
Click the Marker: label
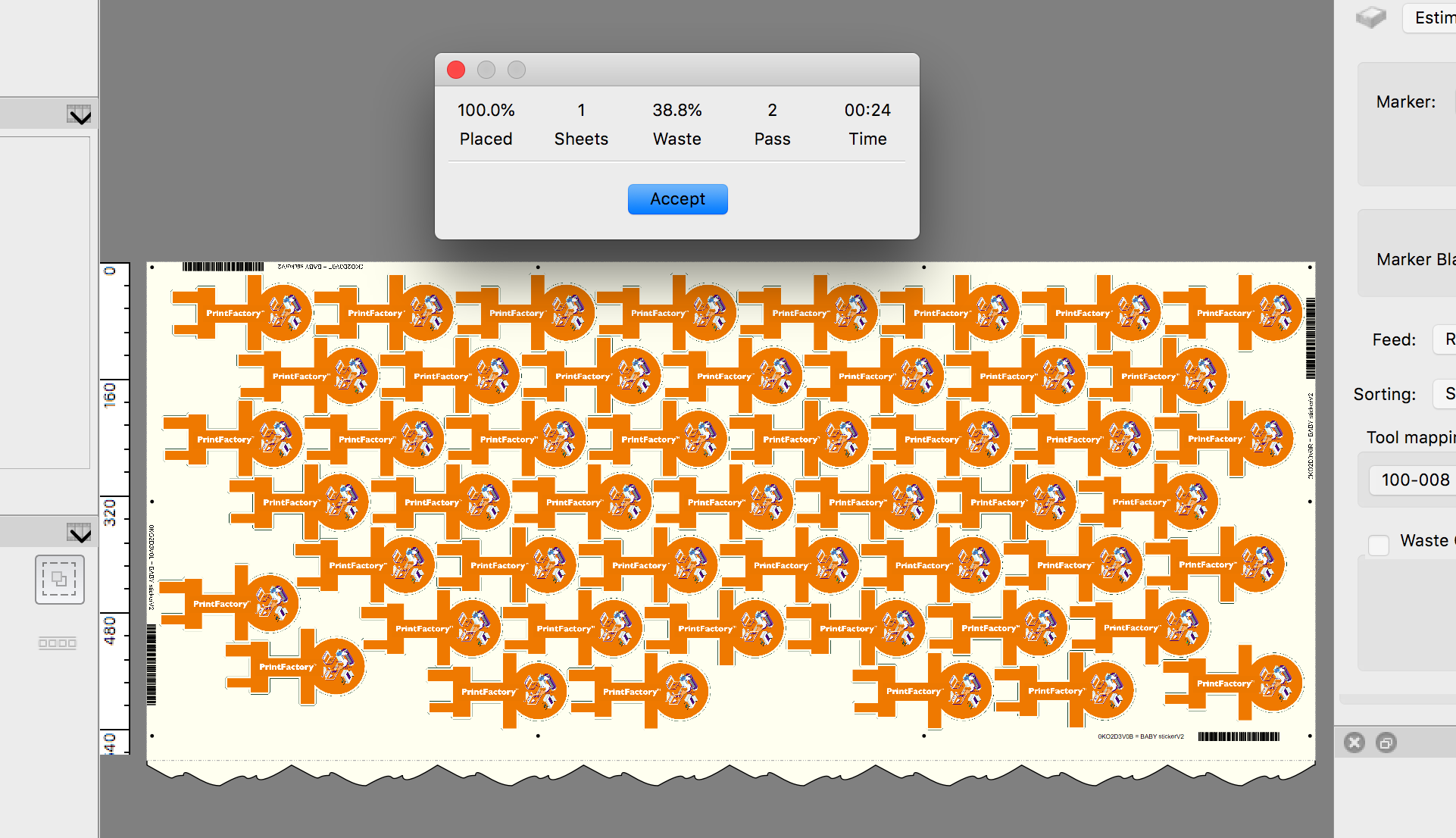(1406, 102)
